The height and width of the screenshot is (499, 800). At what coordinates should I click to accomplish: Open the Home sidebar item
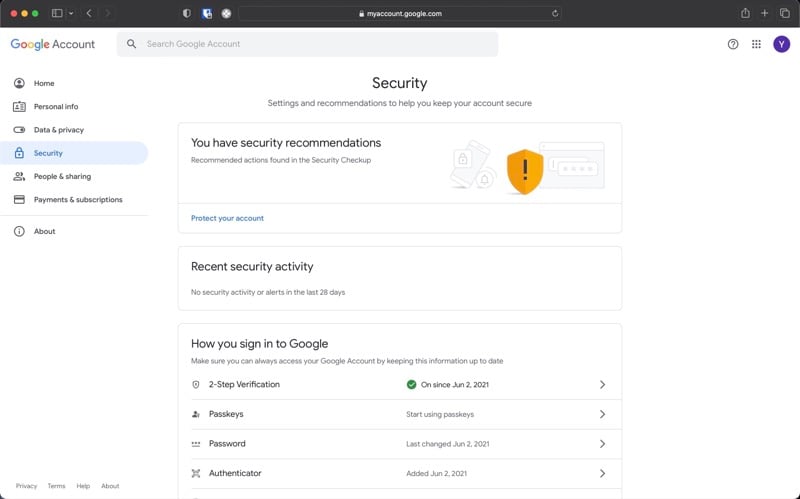74,83
